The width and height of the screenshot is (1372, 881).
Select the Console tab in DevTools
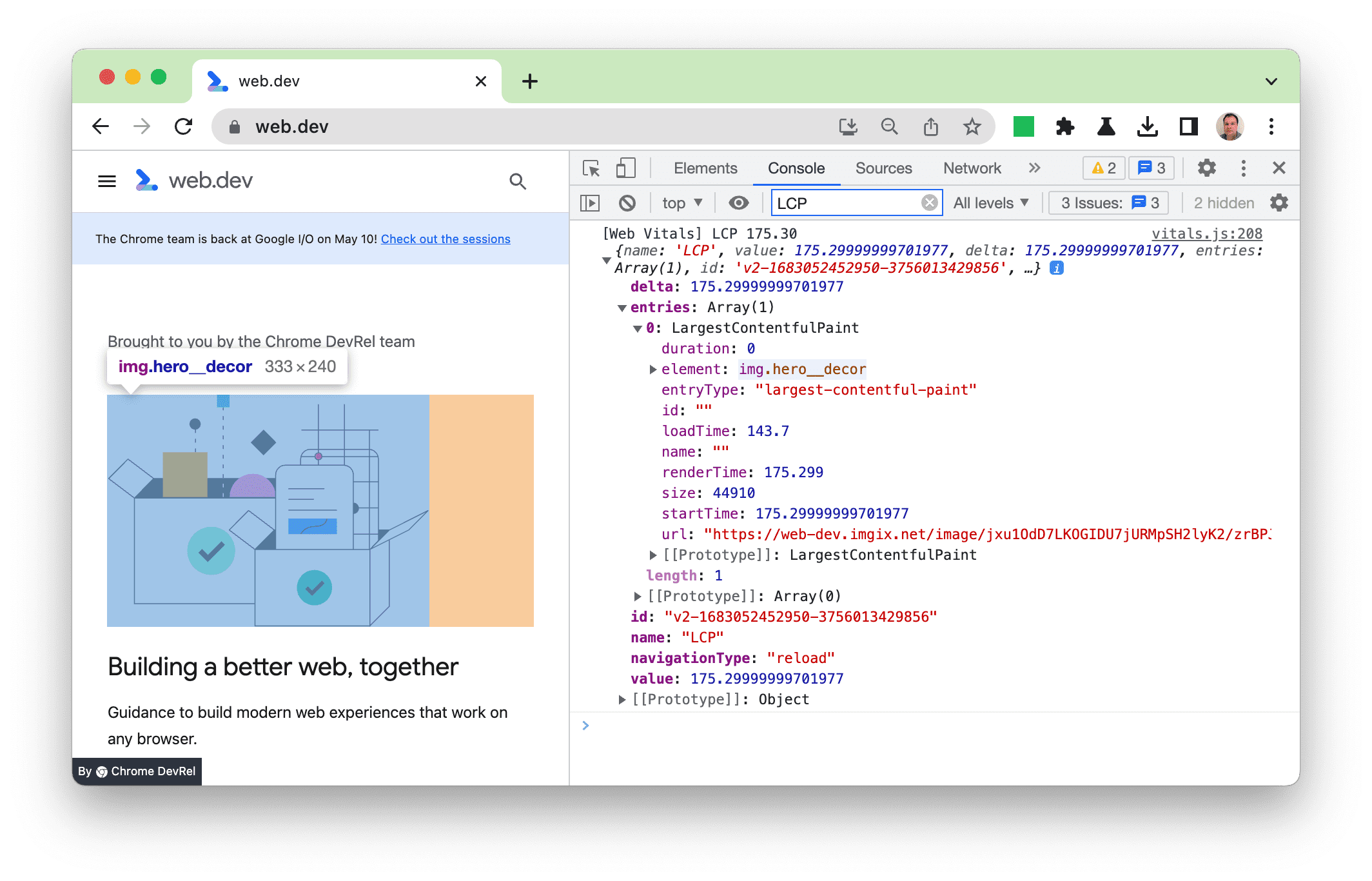tap(797, 167)
